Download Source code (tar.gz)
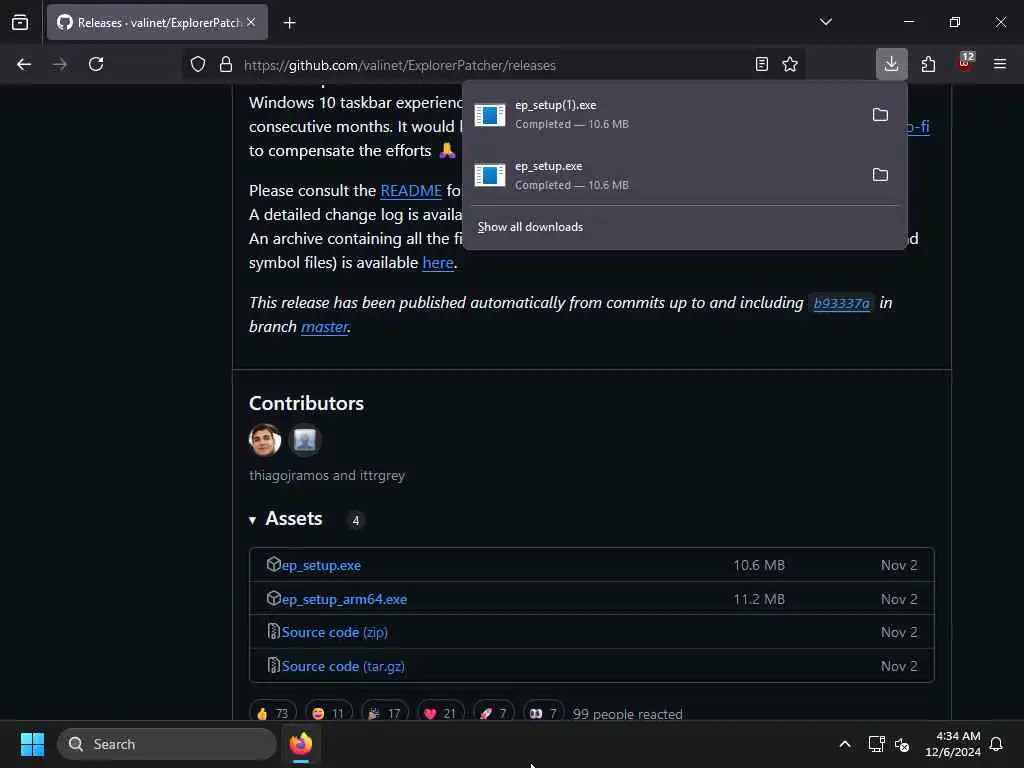This screenshot has height=768, width=1024. pos(343,666)
